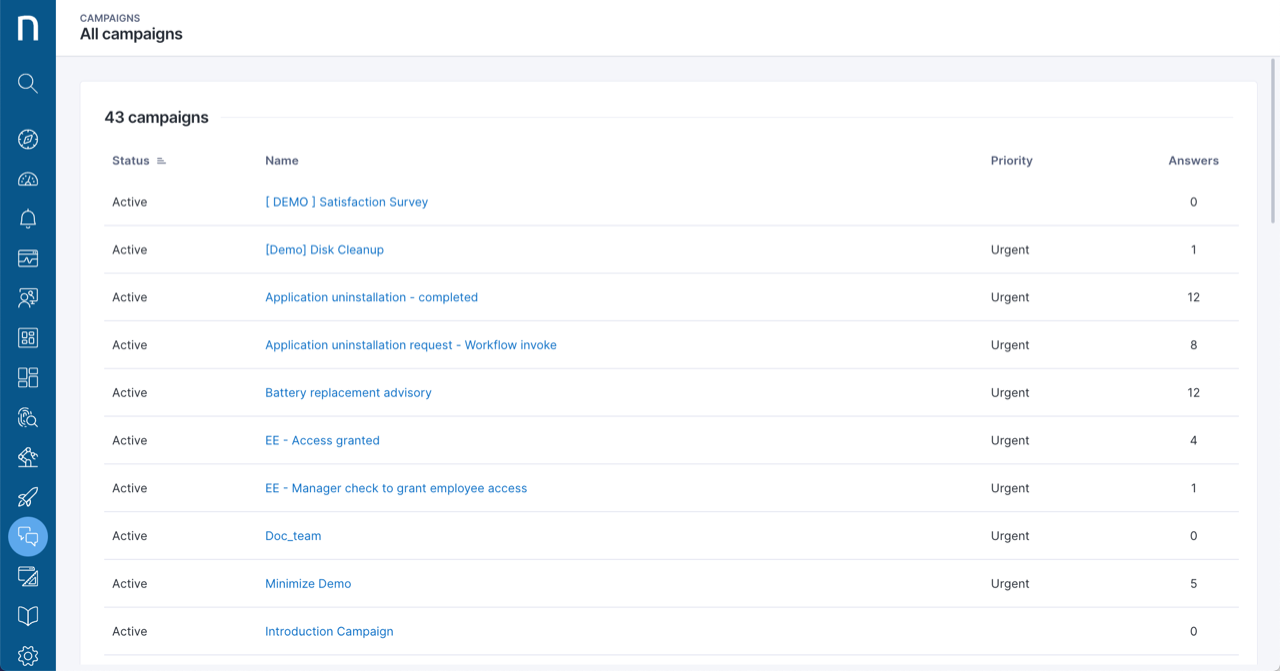Open the [Demo] Disk Cleanup campaign
The width and height of the screenshot is (1280, 671).
(x=324, y=249)
